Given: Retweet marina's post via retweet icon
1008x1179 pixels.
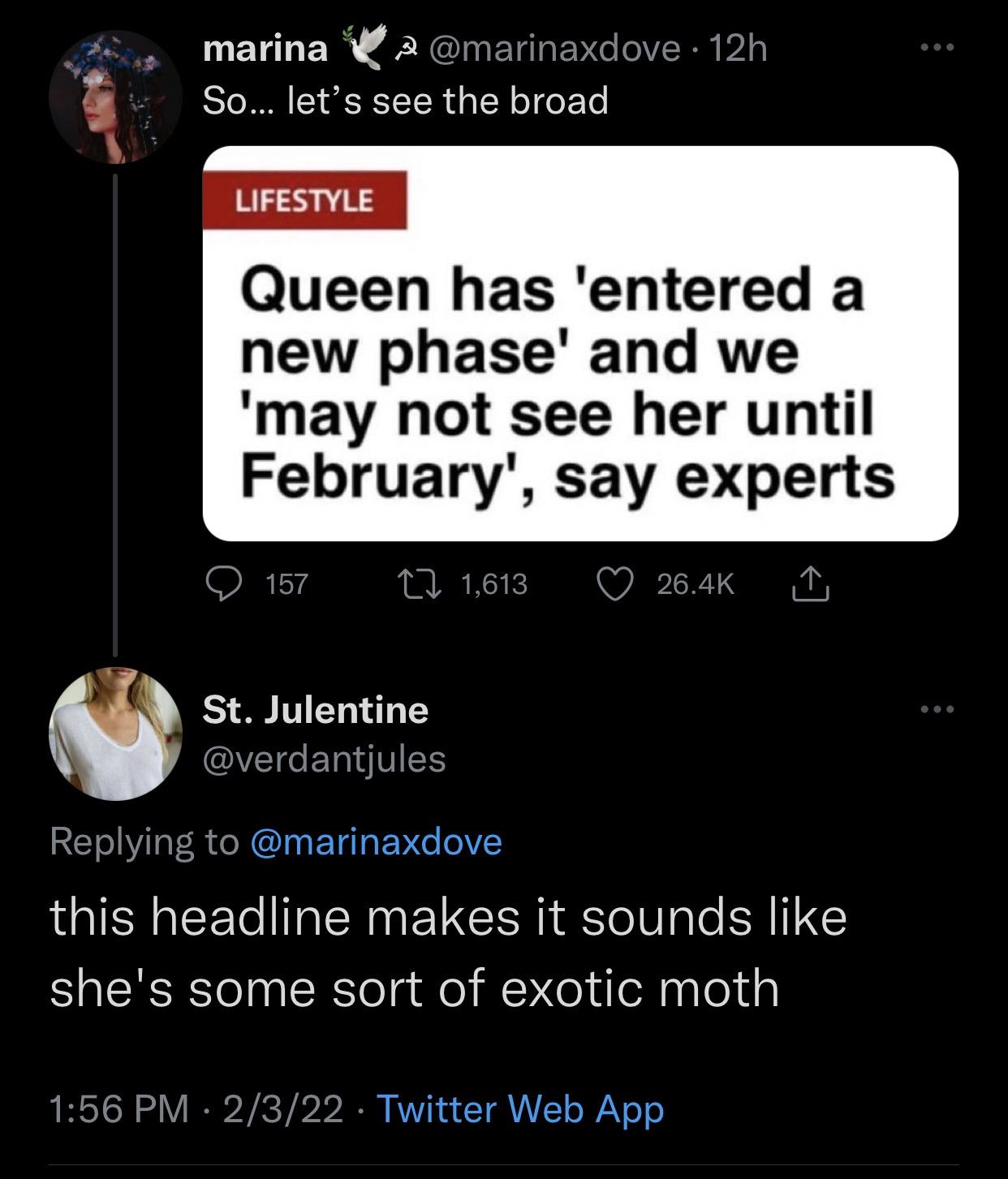Looking at the screenshot, I should tap(420, 584).
